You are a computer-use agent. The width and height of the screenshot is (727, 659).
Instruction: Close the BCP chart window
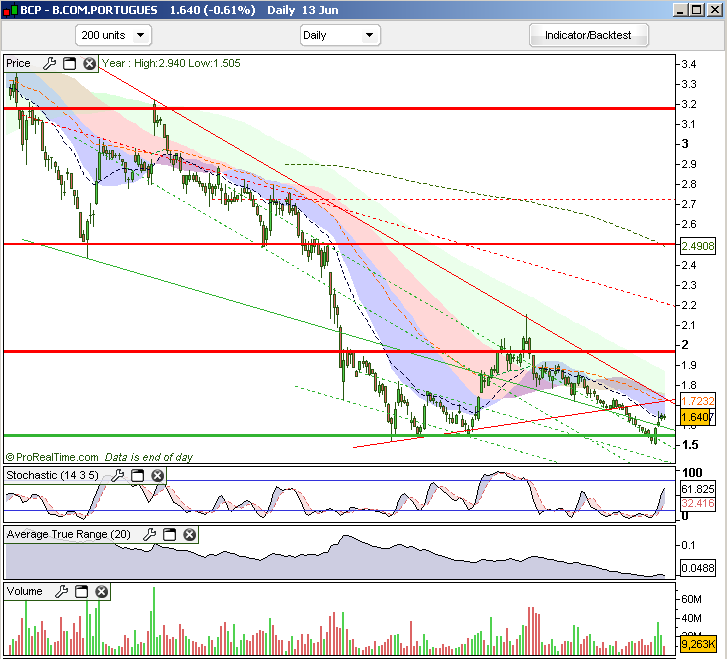714,10
